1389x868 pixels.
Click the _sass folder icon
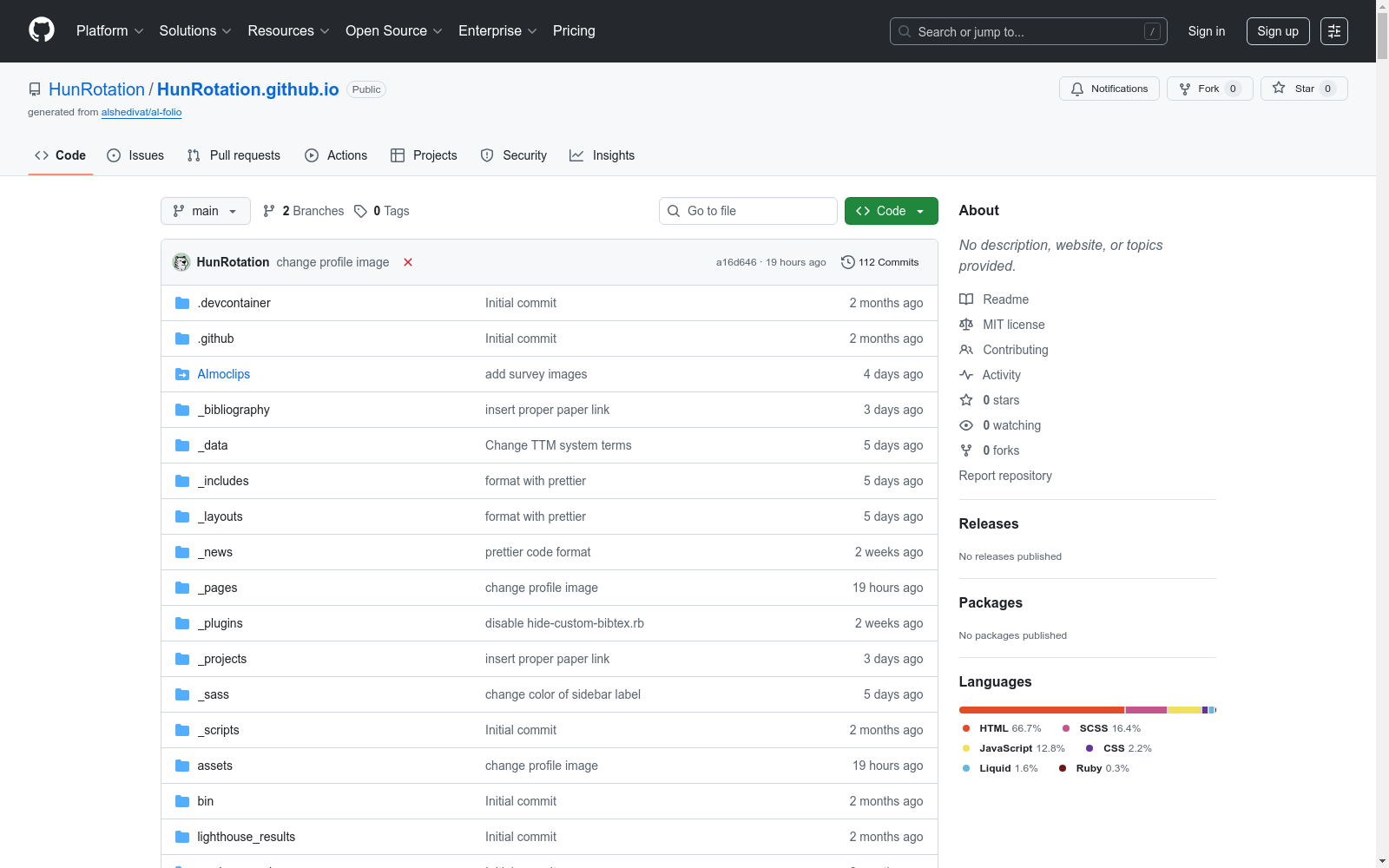[182, 694]
